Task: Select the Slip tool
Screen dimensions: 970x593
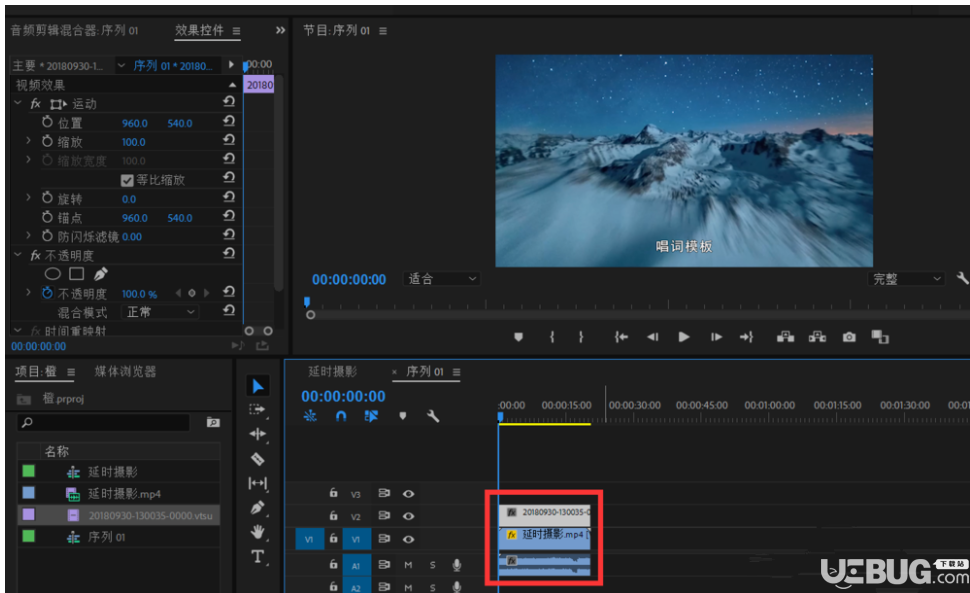Action: click(257, 483)
